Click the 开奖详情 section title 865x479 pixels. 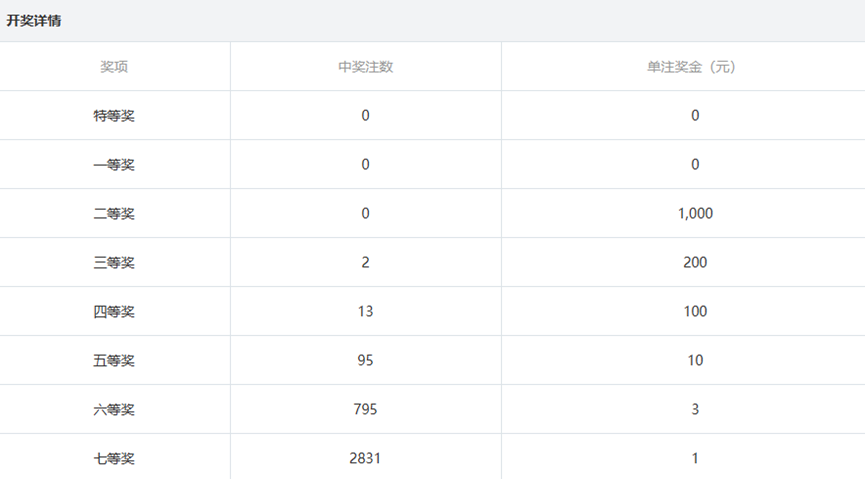tap(34, 20)
